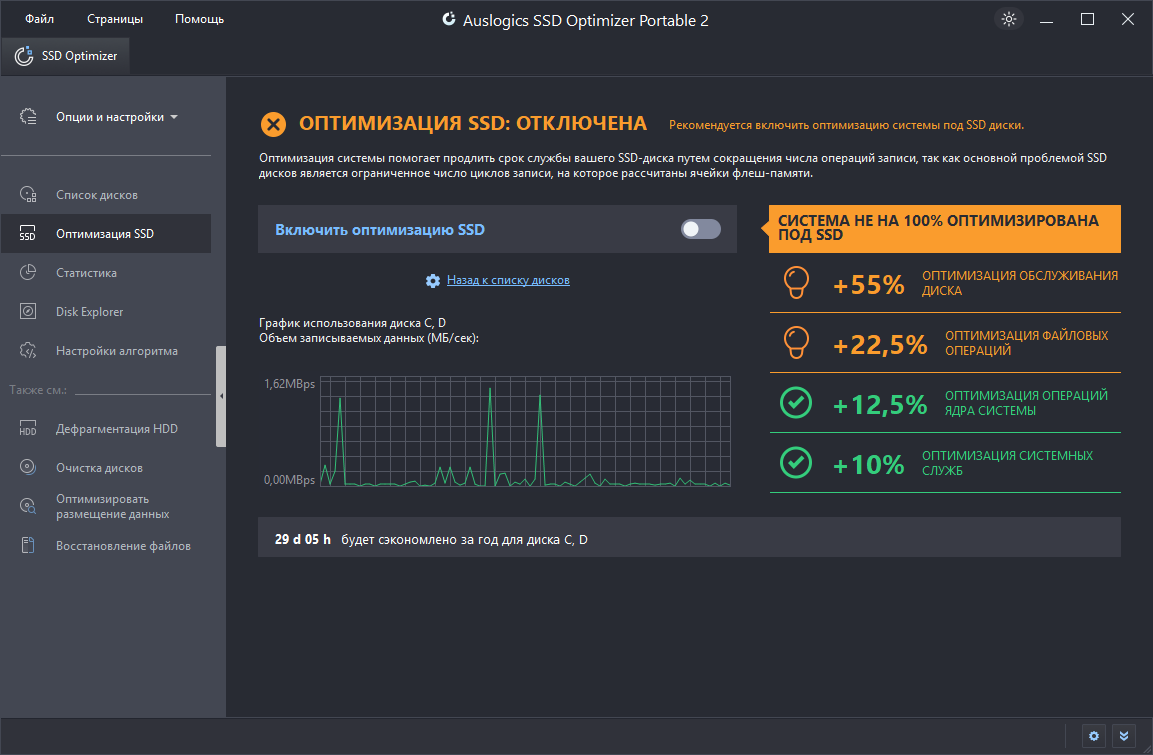Collapse the sidebar with the arrow handle

[x=221, y=396]
